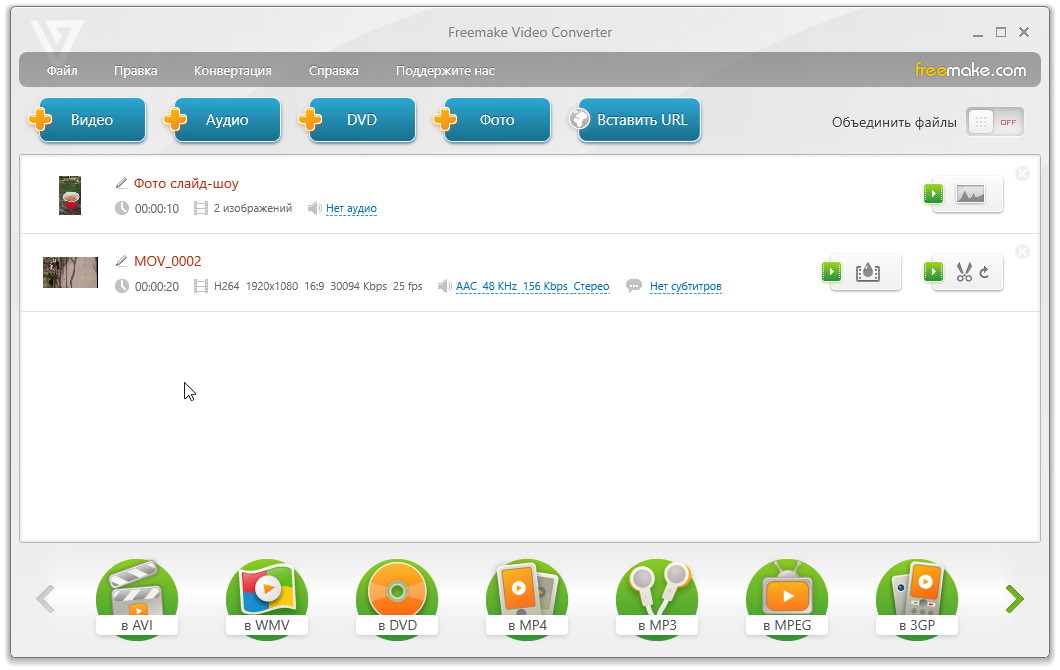
Task: Choose the в DVD output option
Action: [398, 598]
